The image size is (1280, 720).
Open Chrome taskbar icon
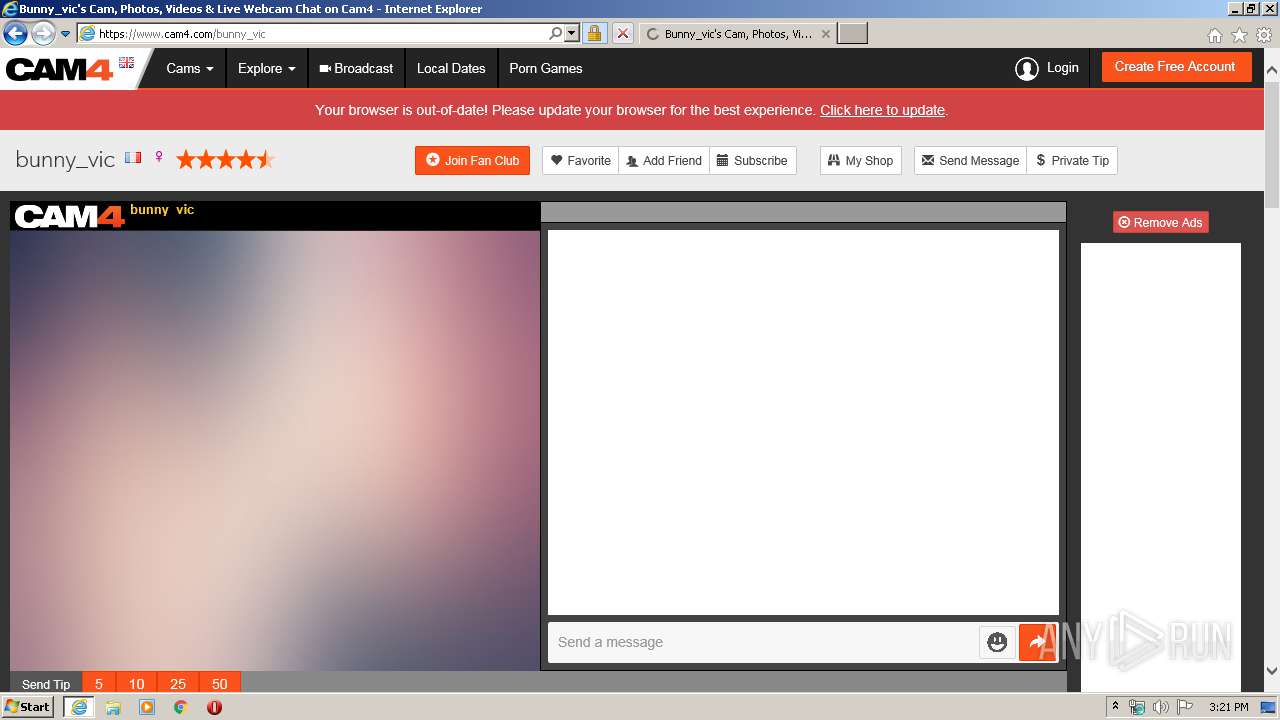pos(181,707)
